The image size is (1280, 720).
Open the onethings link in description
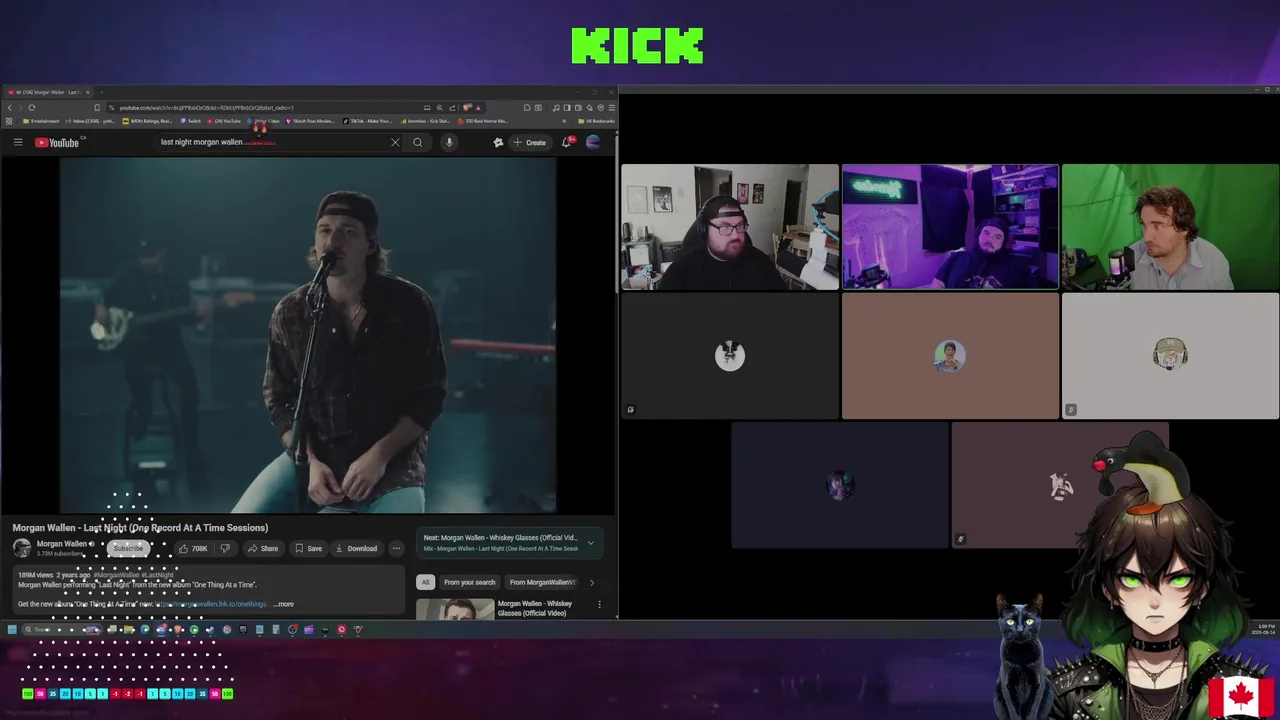coord(210,604)
